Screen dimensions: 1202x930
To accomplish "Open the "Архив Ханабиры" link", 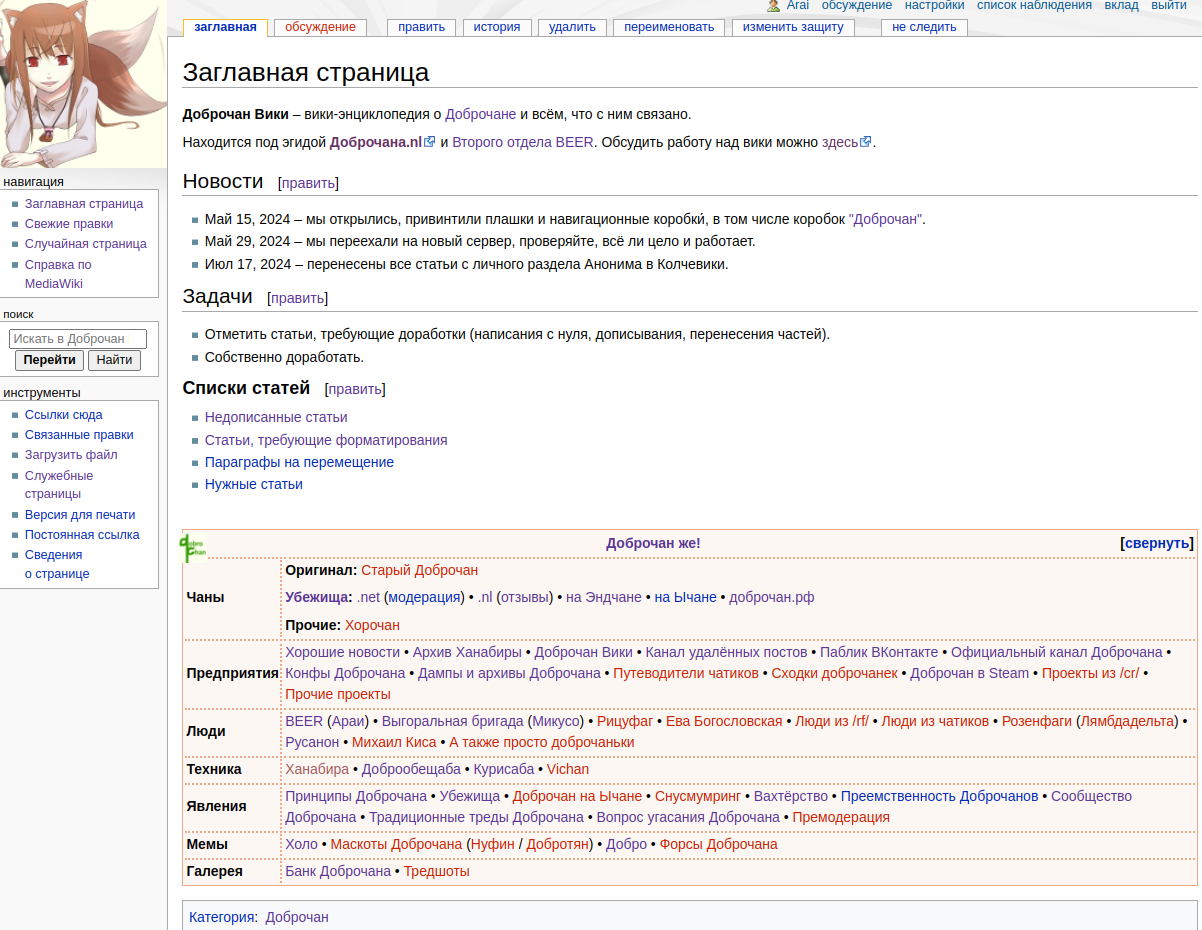I will (x=468, y=652).
